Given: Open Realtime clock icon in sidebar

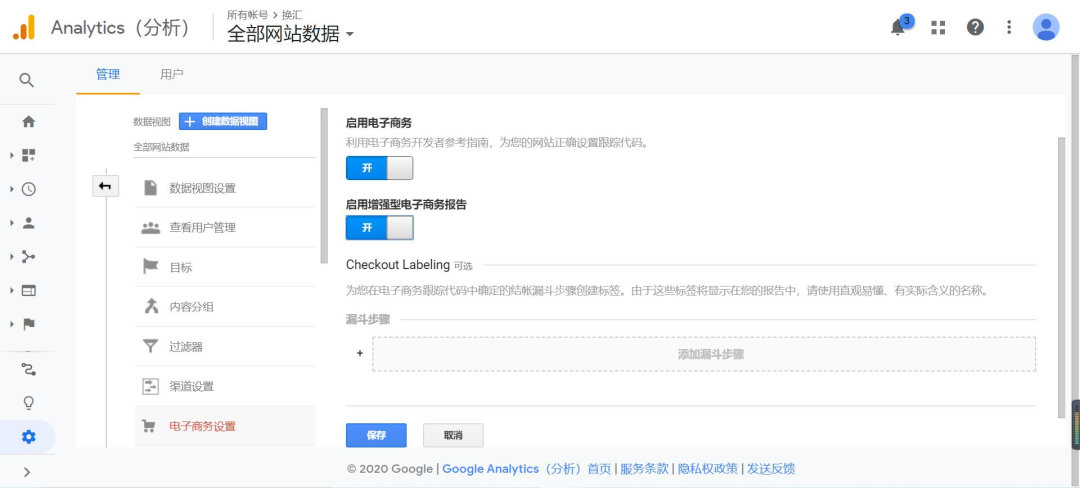Looking at the screenshot, I should pos(28,189).
